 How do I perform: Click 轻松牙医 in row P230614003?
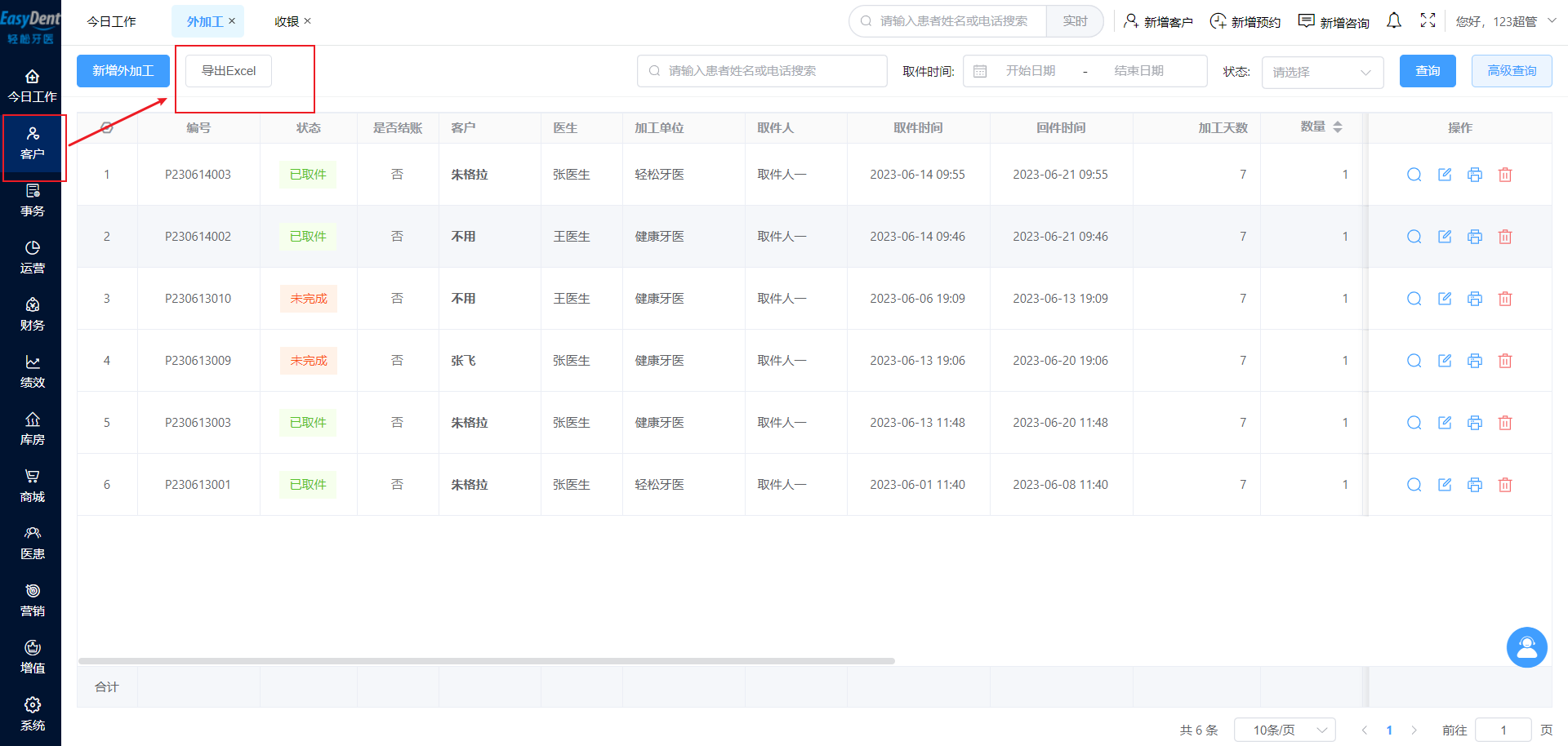pyautogui.click(x=660, y=175)
